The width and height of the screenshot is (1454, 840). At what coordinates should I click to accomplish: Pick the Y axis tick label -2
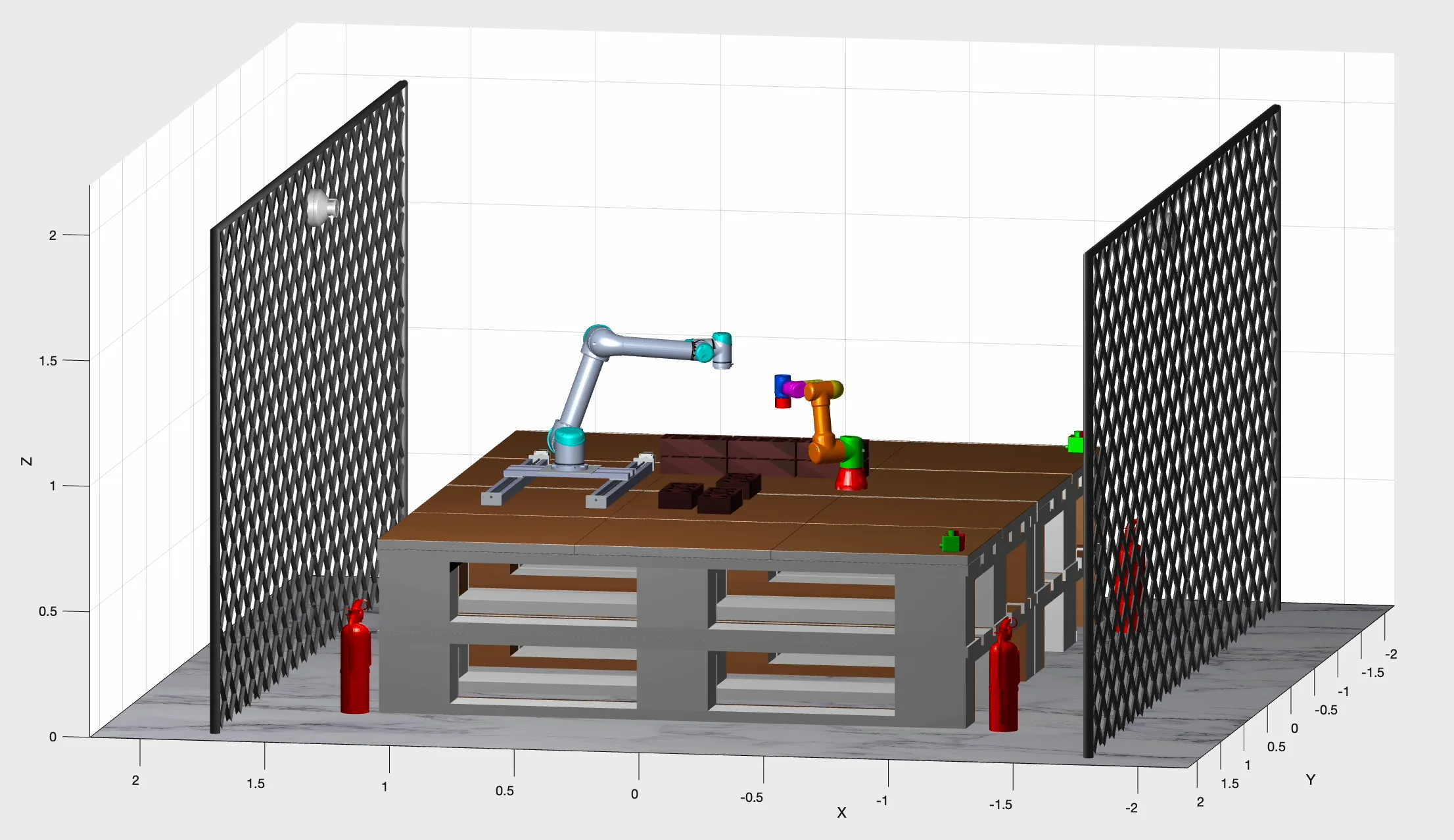point(1391,654)
